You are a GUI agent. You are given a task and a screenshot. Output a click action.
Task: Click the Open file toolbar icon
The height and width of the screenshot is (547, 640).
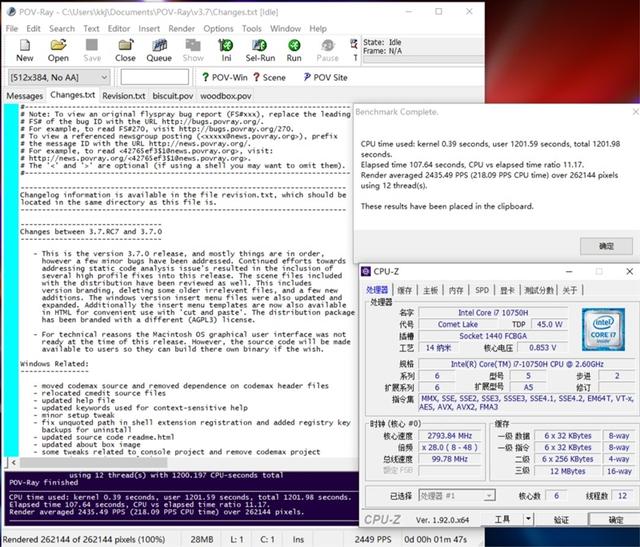pos(58,50)
